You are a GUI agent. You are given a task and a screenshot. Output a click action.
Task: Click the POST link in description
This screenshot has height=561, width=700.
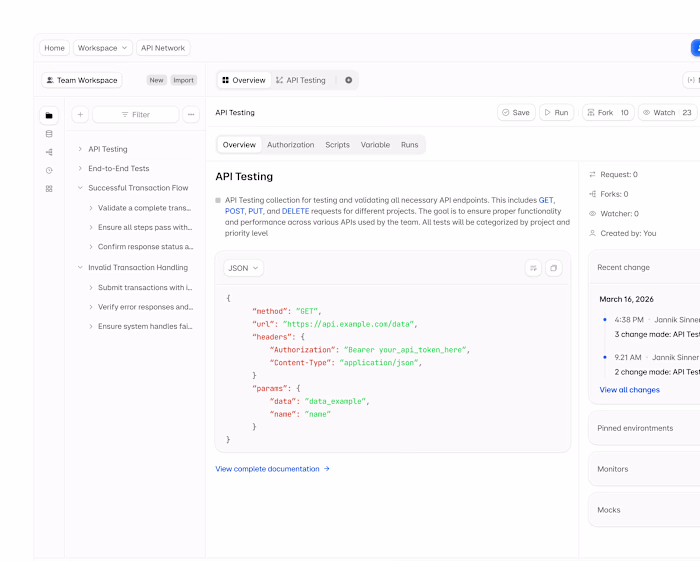click(234, 212)
